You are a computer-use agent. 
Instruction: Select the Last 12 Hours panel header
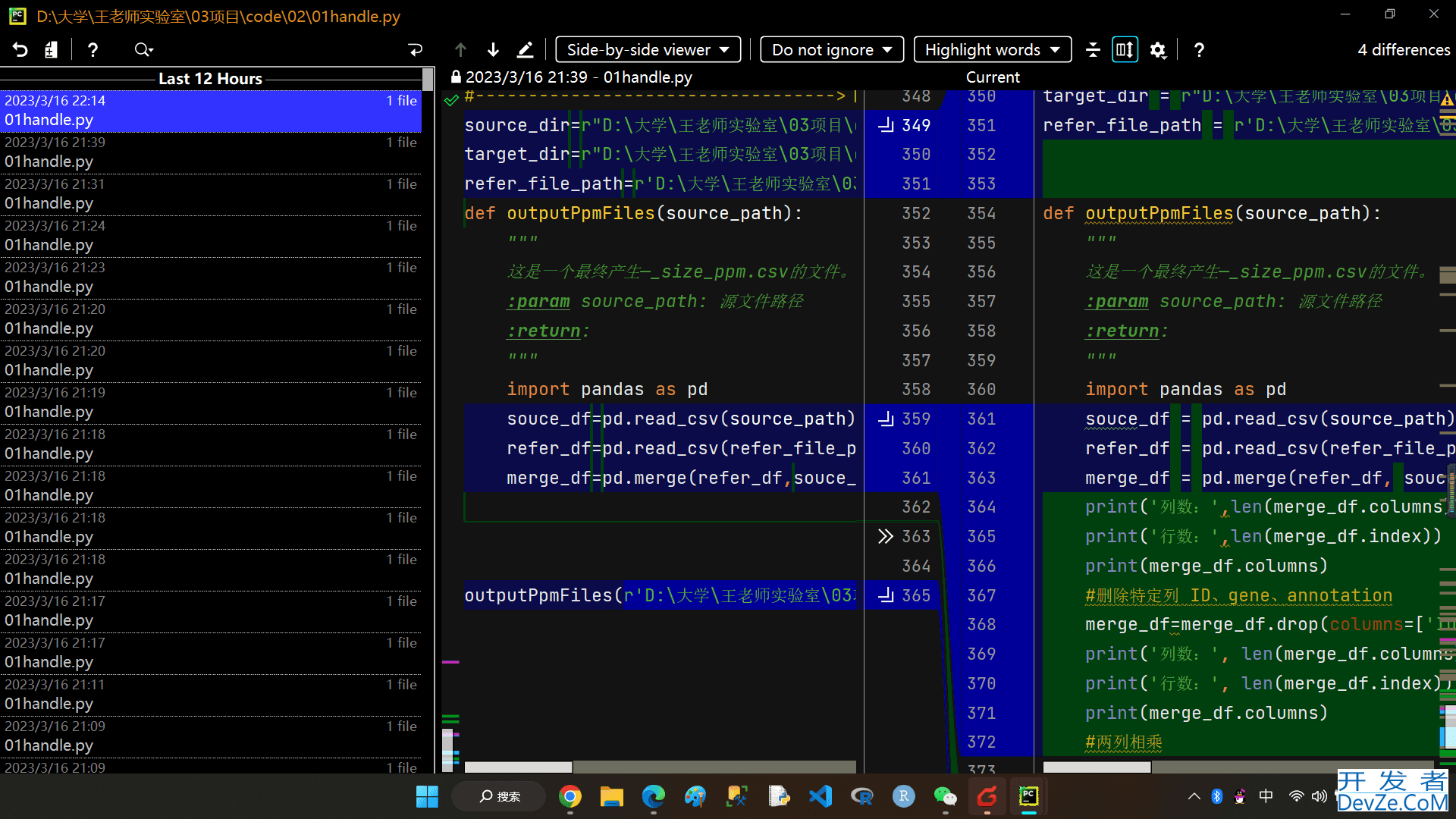(211, 78)
